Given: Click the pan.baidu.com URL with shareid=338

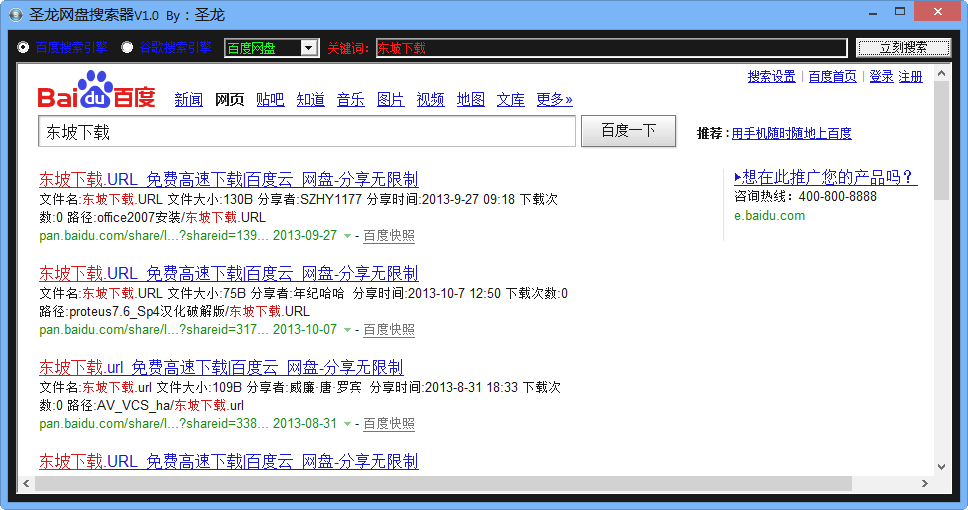Looking at the screenshot, I should [x=154, y=424].
